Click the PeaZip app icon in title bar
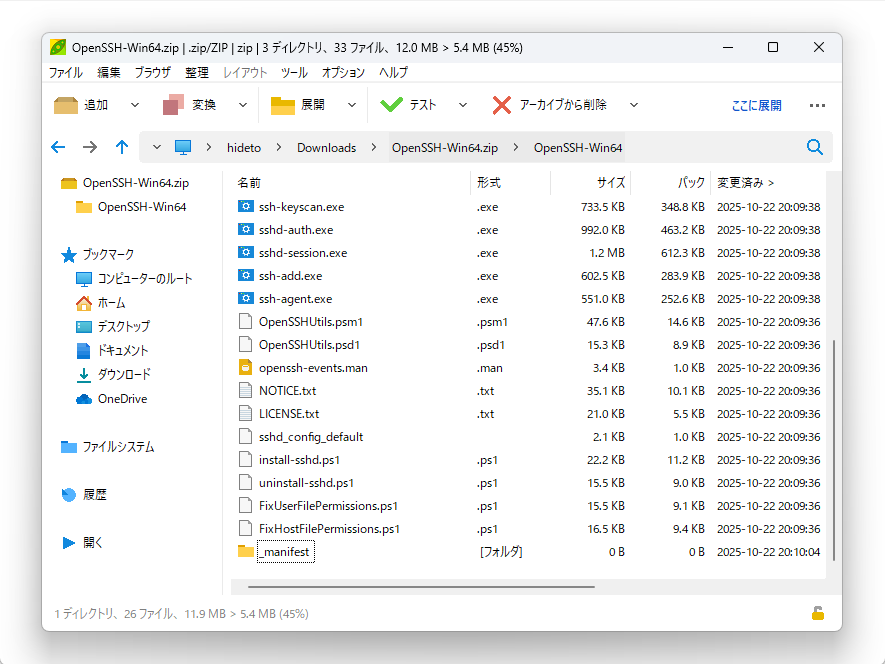 (x=58, y=47)
